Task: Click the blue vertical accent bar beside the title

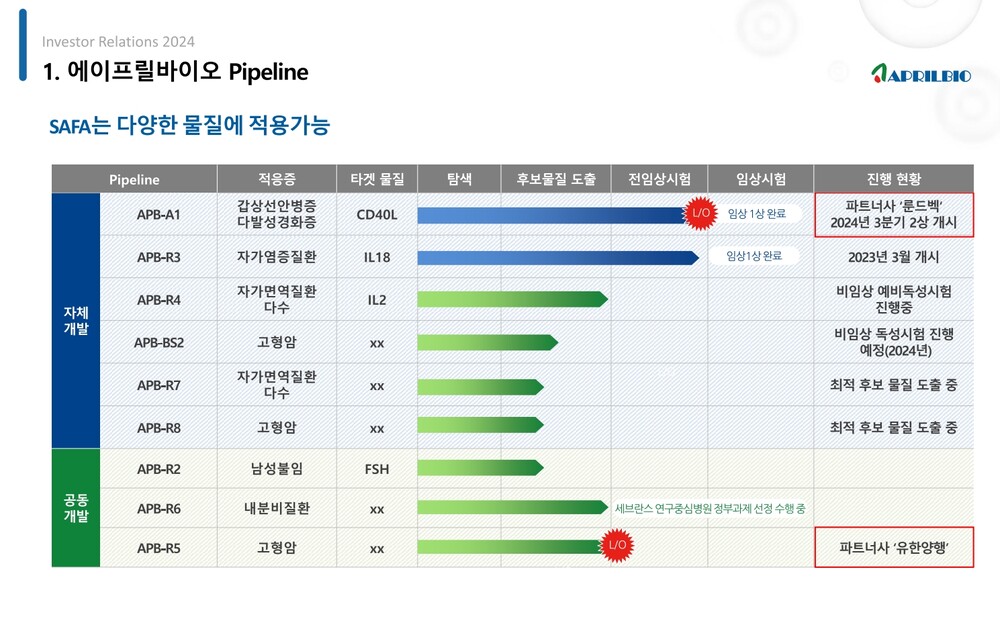Action: click(x=23, y=45)
